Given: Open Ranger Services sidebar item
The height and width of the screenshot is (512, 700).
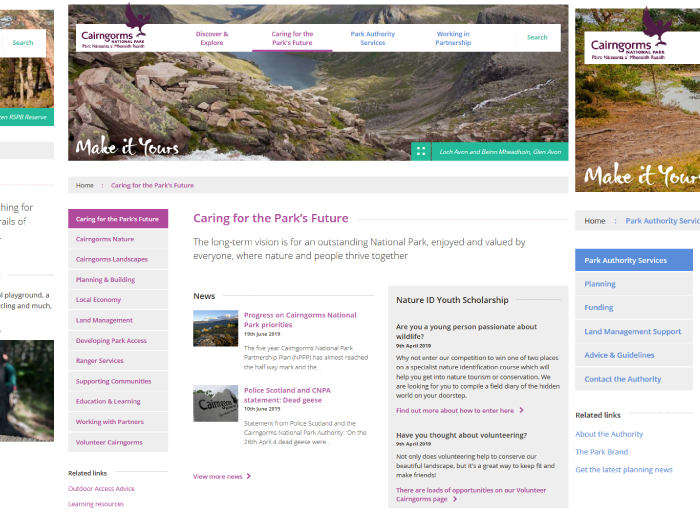Looking at the screenshot, I should [118, 361].
